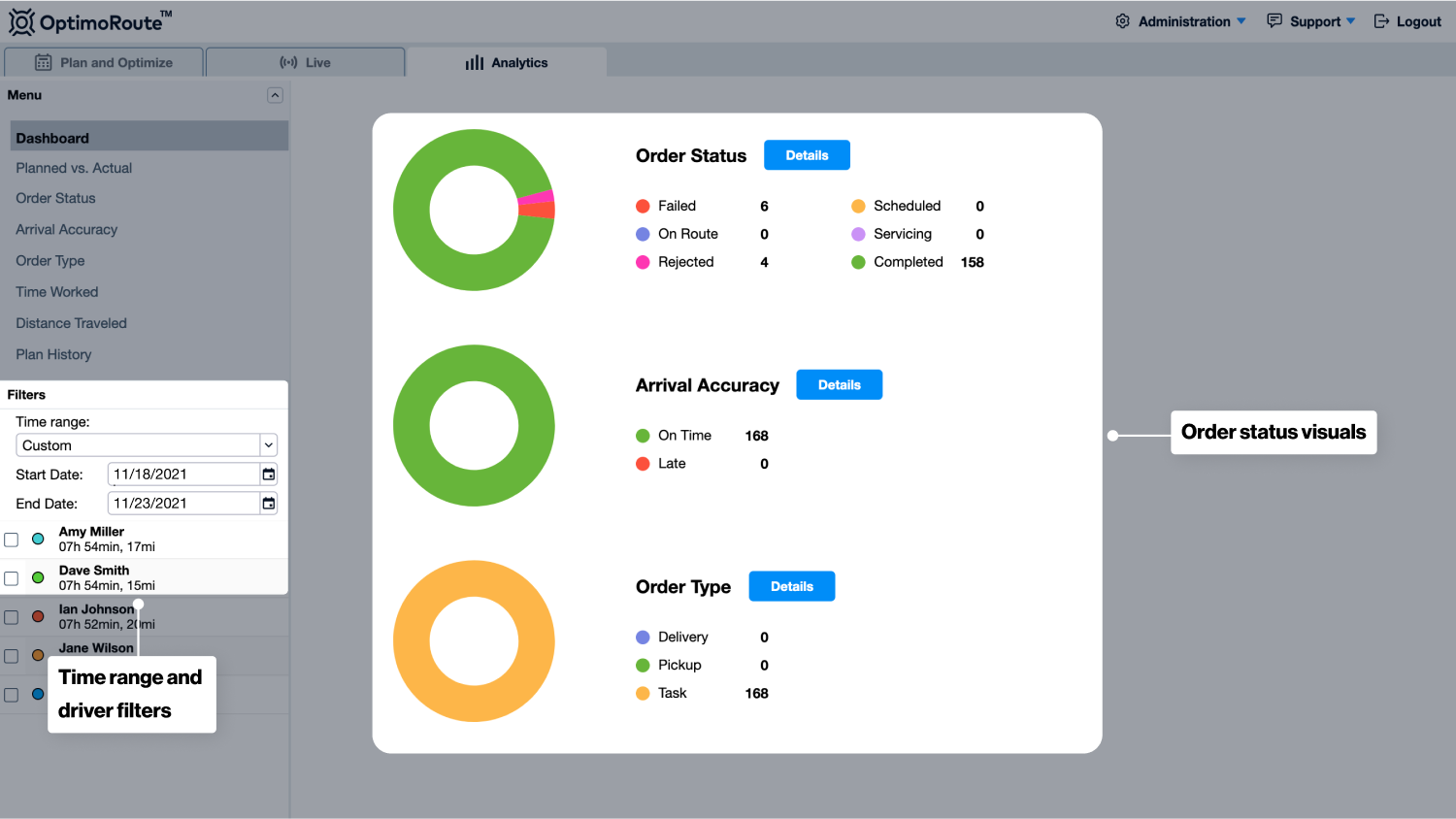Image resolution: width=1456 pixels, height=819 pixels.
Task: Click the Start Date input field
Action: pyautogui.click(x=182, y=475)
